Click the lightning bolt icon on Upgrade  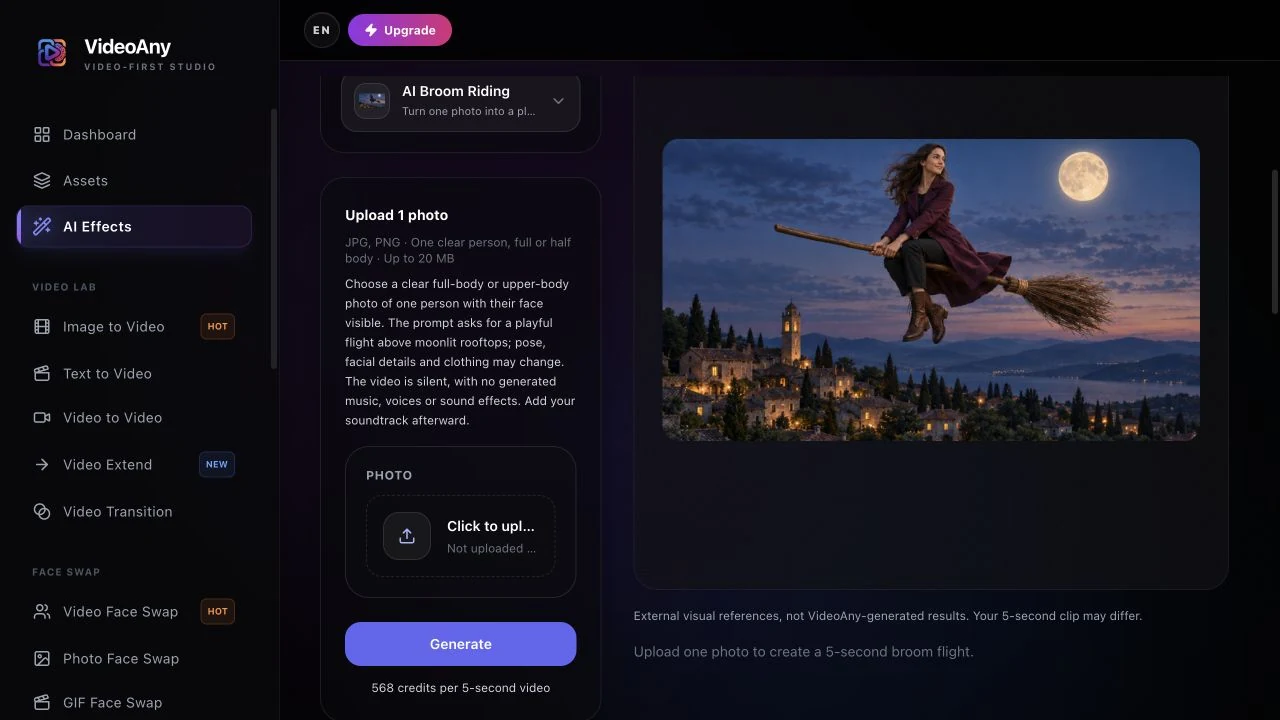(x=371, y=30)
